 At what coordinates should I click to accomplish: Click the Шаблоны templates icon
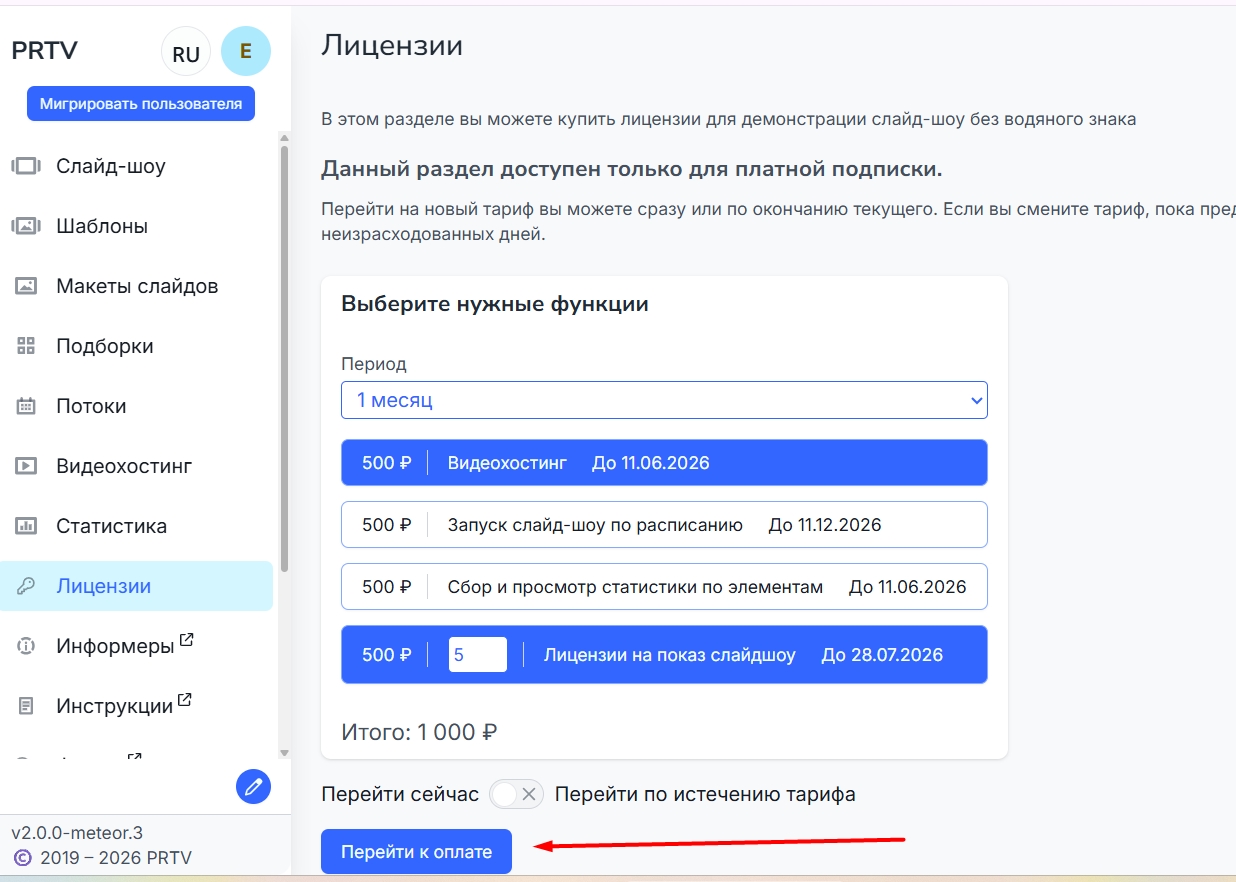click(26, 226)
